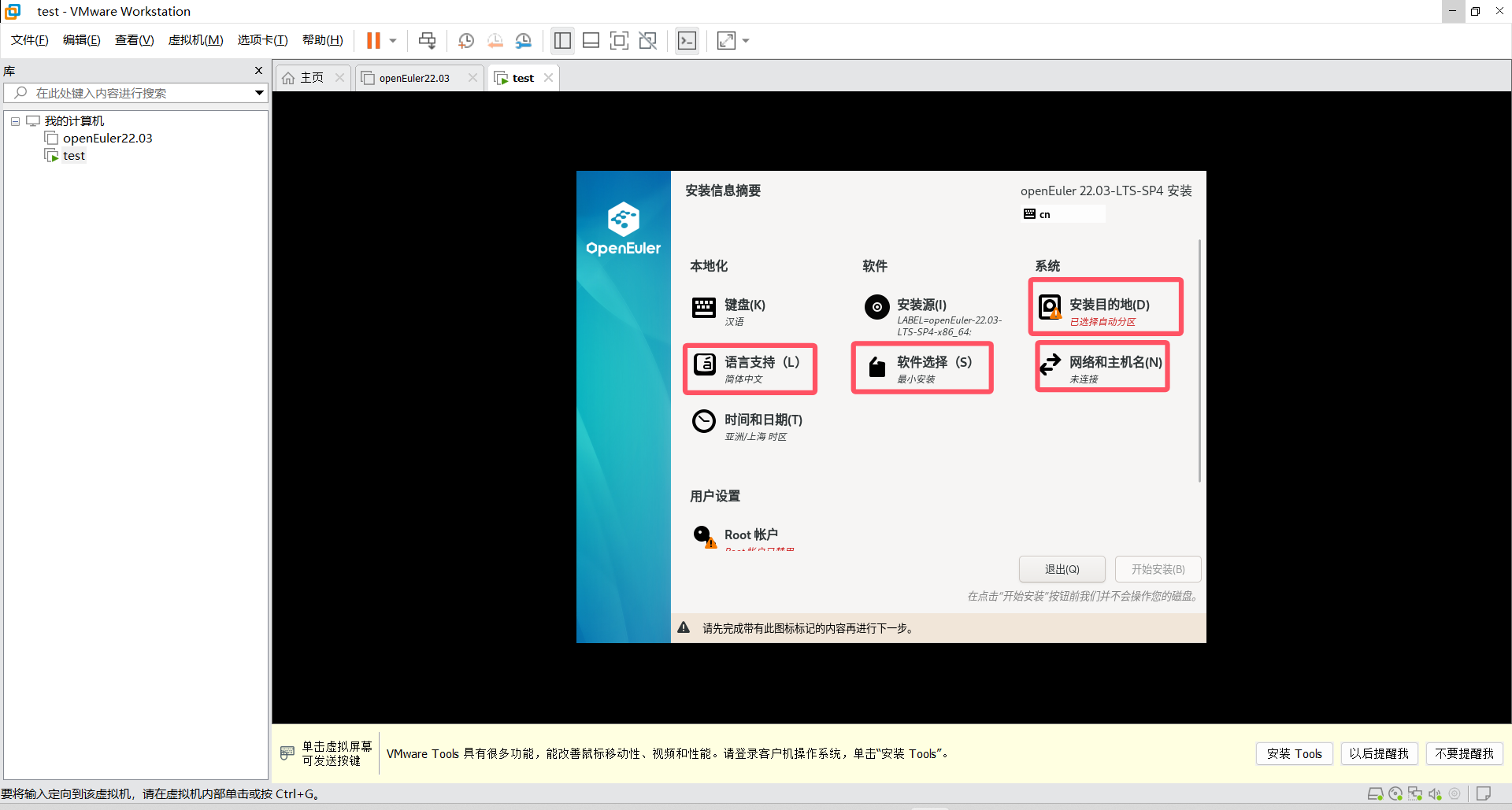Image resolution: width=1512 pixels, height=810 pixels.
Task: Pause the virtual machine with the orange pause icon
Action: tap(373, 40)
